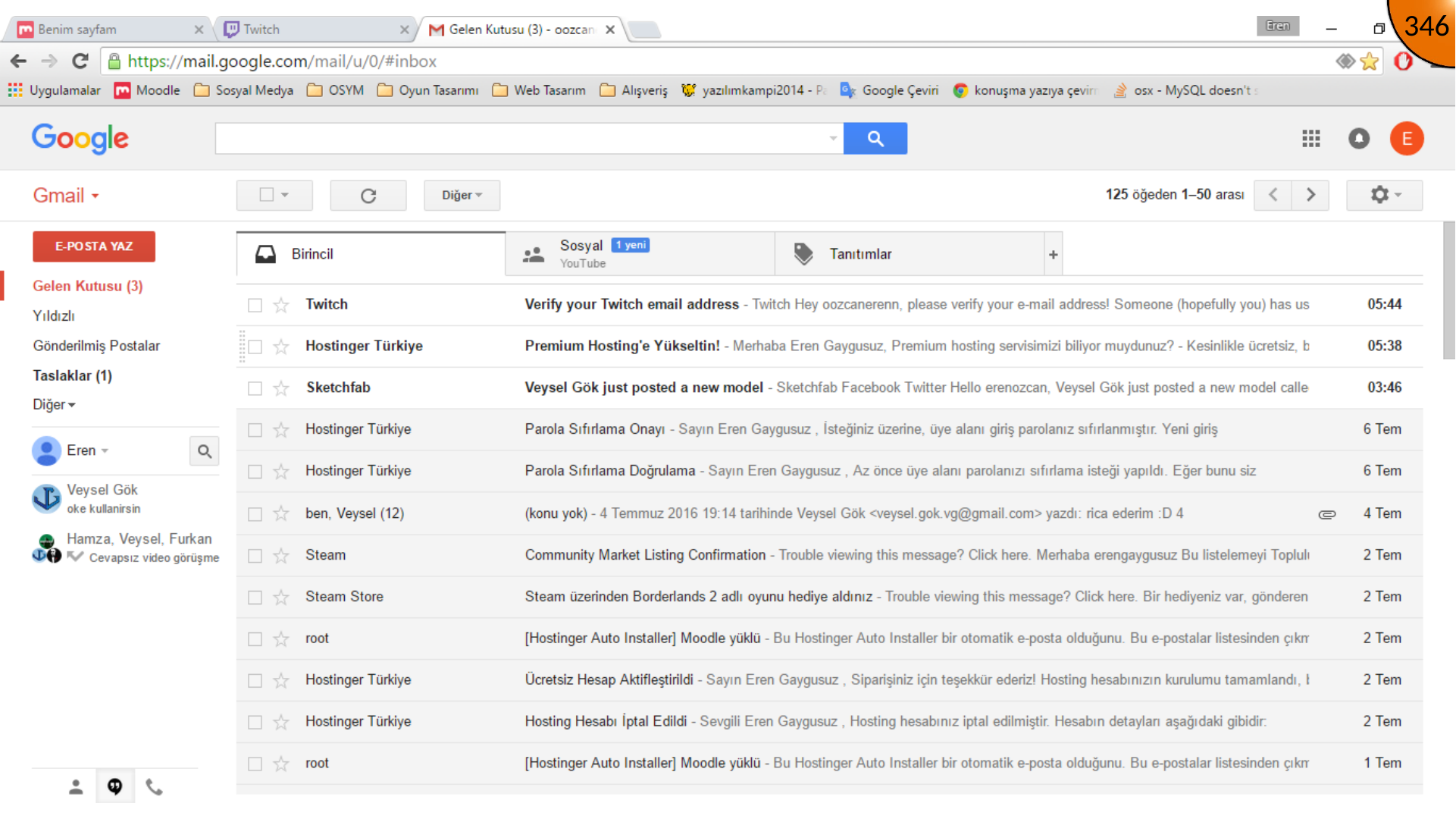
Task: Star the ben, Veysel (12) conversation
Action: (x=281, y=514)
